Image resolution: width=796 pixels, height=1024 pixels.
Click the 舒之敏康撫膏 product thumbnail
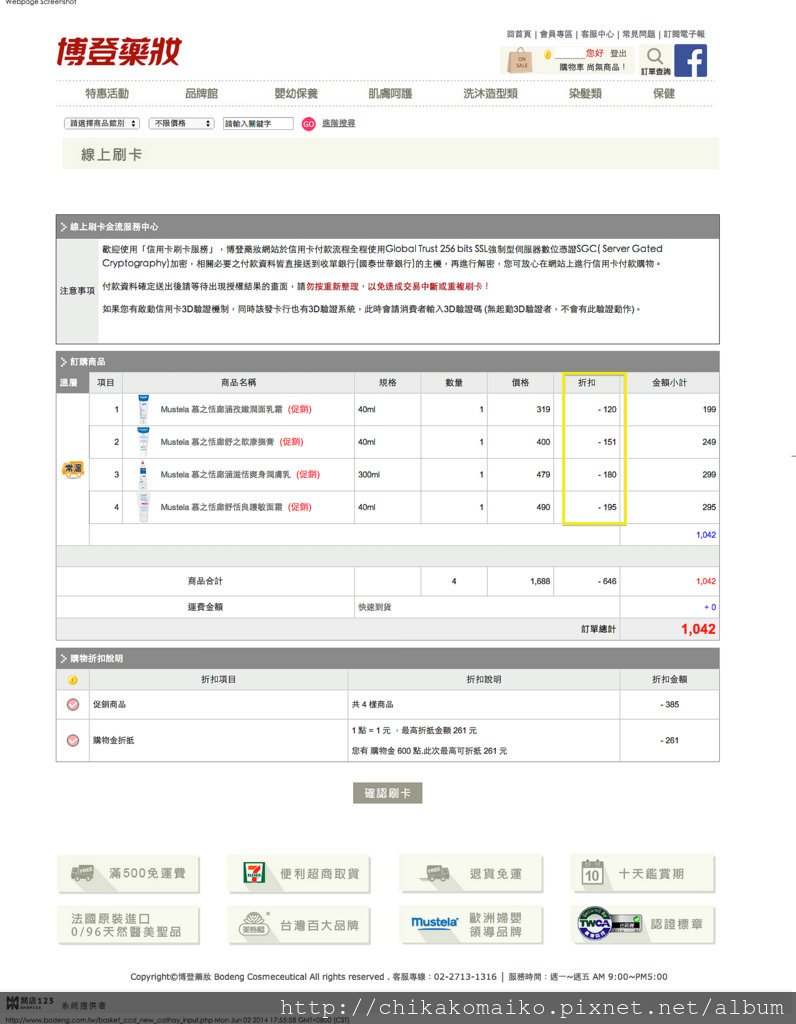[x=143, y=442]
